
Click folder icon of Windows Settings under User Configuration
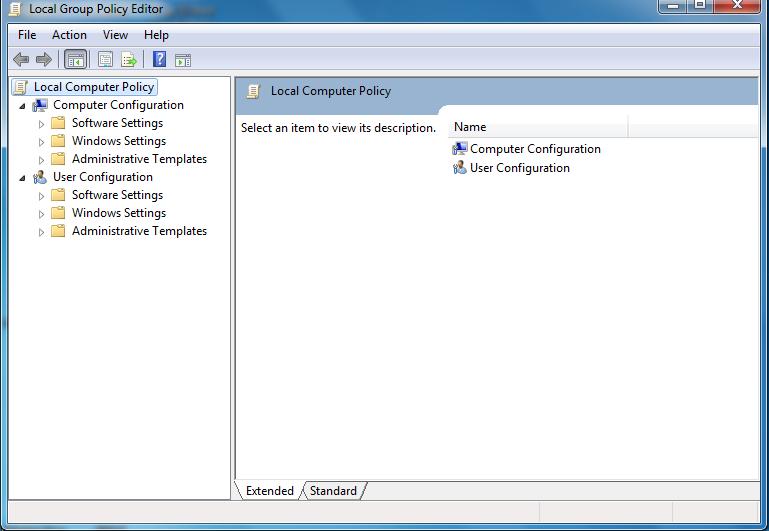[x=58, y=213]
